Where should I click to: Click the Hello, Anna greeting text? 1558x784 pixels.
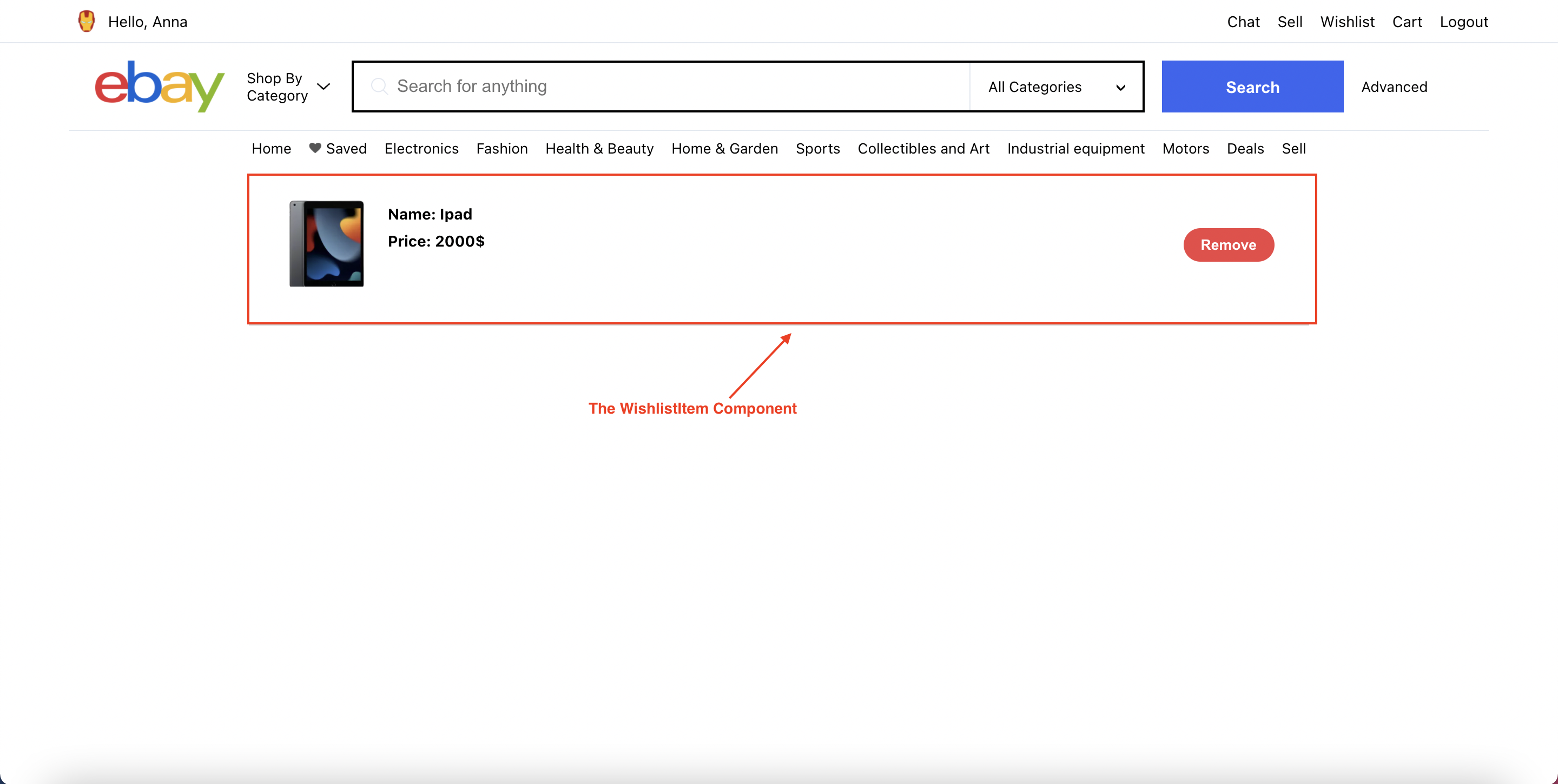pos(148,22)
